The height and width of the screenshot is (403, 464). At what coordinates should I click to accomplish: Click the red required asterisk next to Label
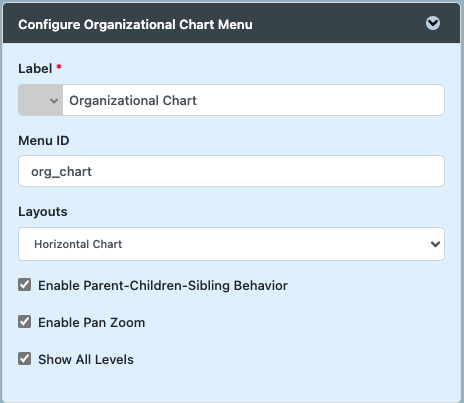point(59,67)
